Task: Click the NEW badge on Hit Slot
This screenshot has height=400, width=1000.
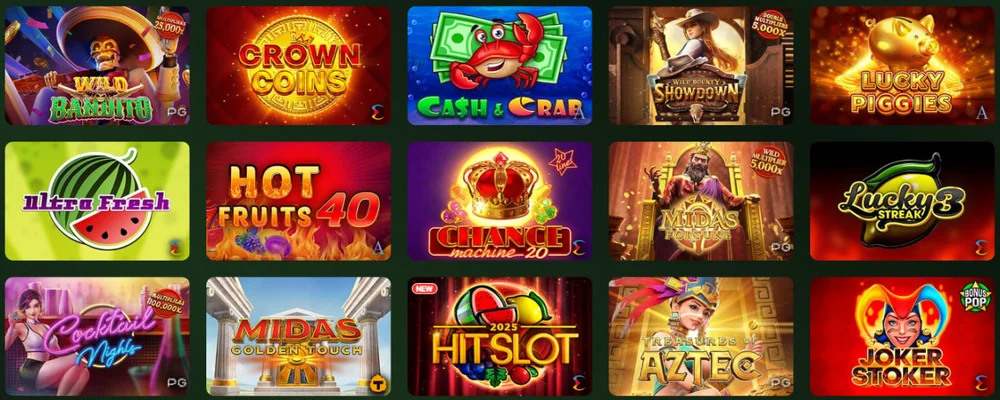Action: pyautogui.click(x=423, y=288)
